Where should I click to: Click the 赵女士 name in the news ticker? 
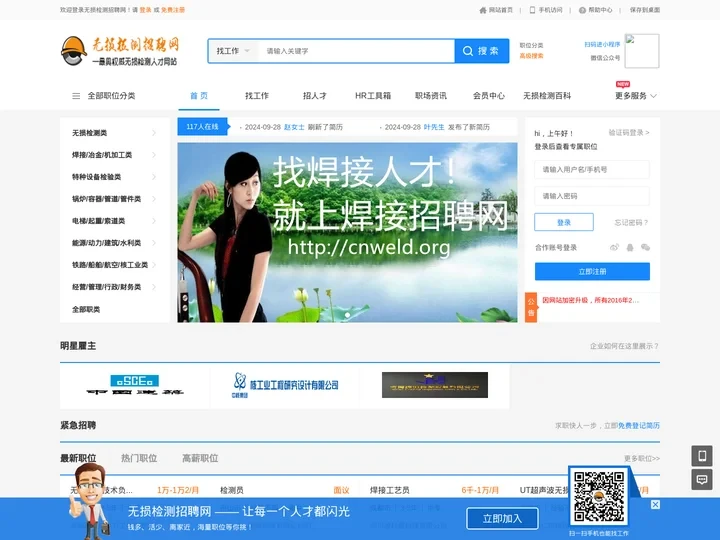tap(294, 127)
